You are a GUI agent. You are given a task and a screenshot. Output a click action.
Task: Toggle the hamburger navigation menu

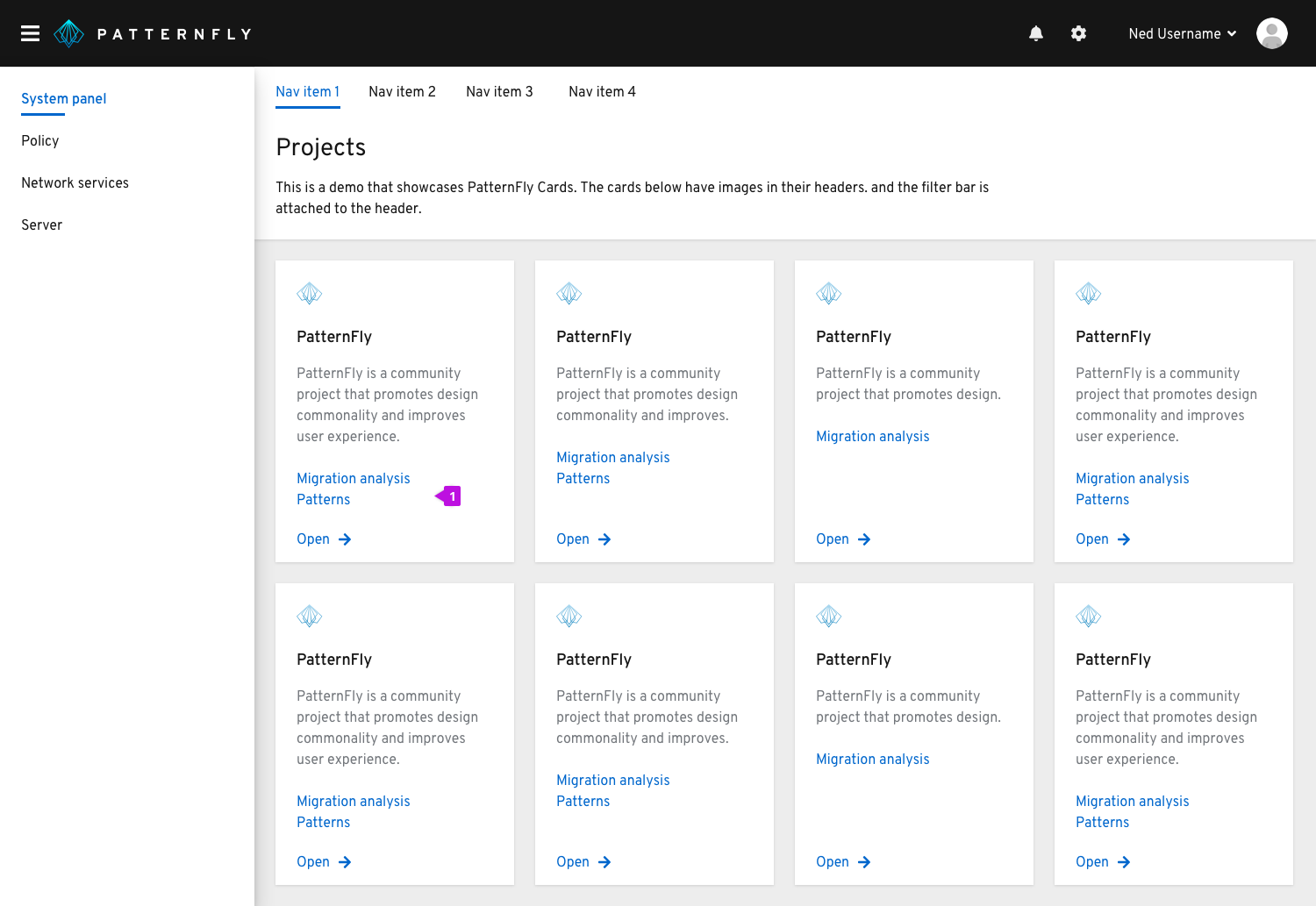(x=31, y=33)
